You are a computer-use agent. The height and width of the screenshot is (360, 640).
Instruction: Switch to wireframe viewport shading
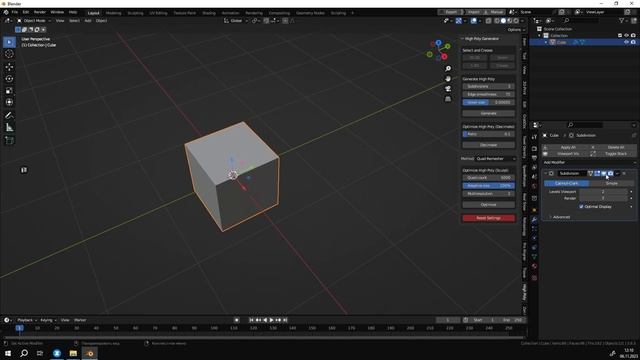pos(497,21)
